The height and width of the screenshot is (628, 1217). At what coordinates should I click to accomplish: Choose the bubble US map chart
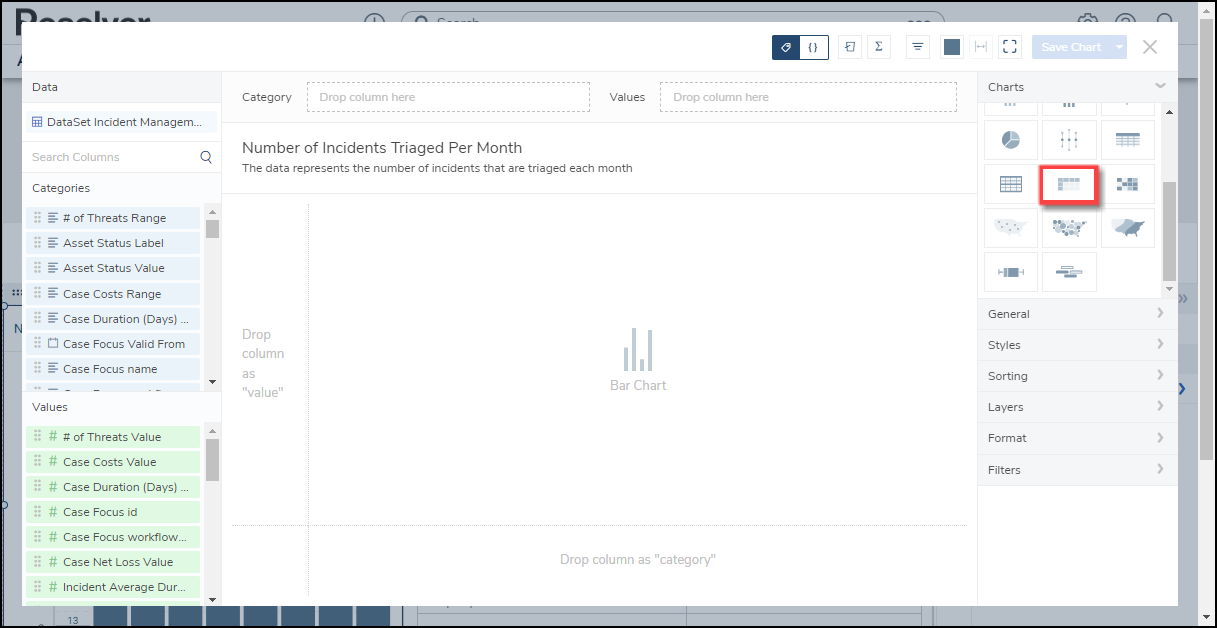[x=1069, y=228]
